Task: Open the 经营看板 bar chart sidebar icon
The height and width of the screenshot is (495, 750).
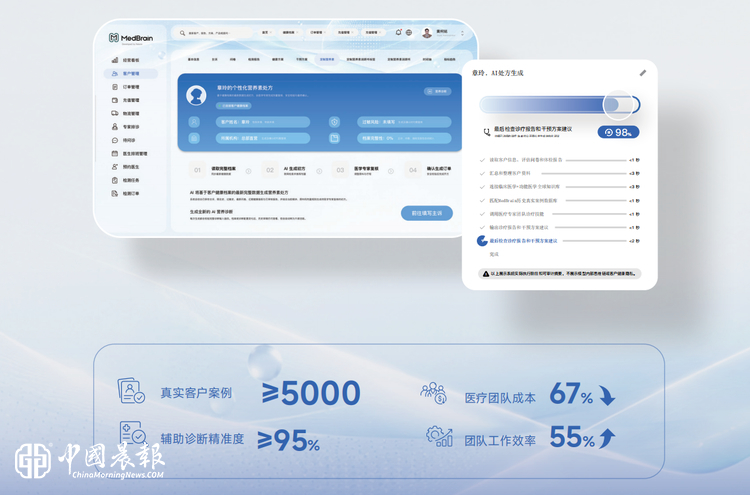Action: pyautogui.click(x=115, y=60)
